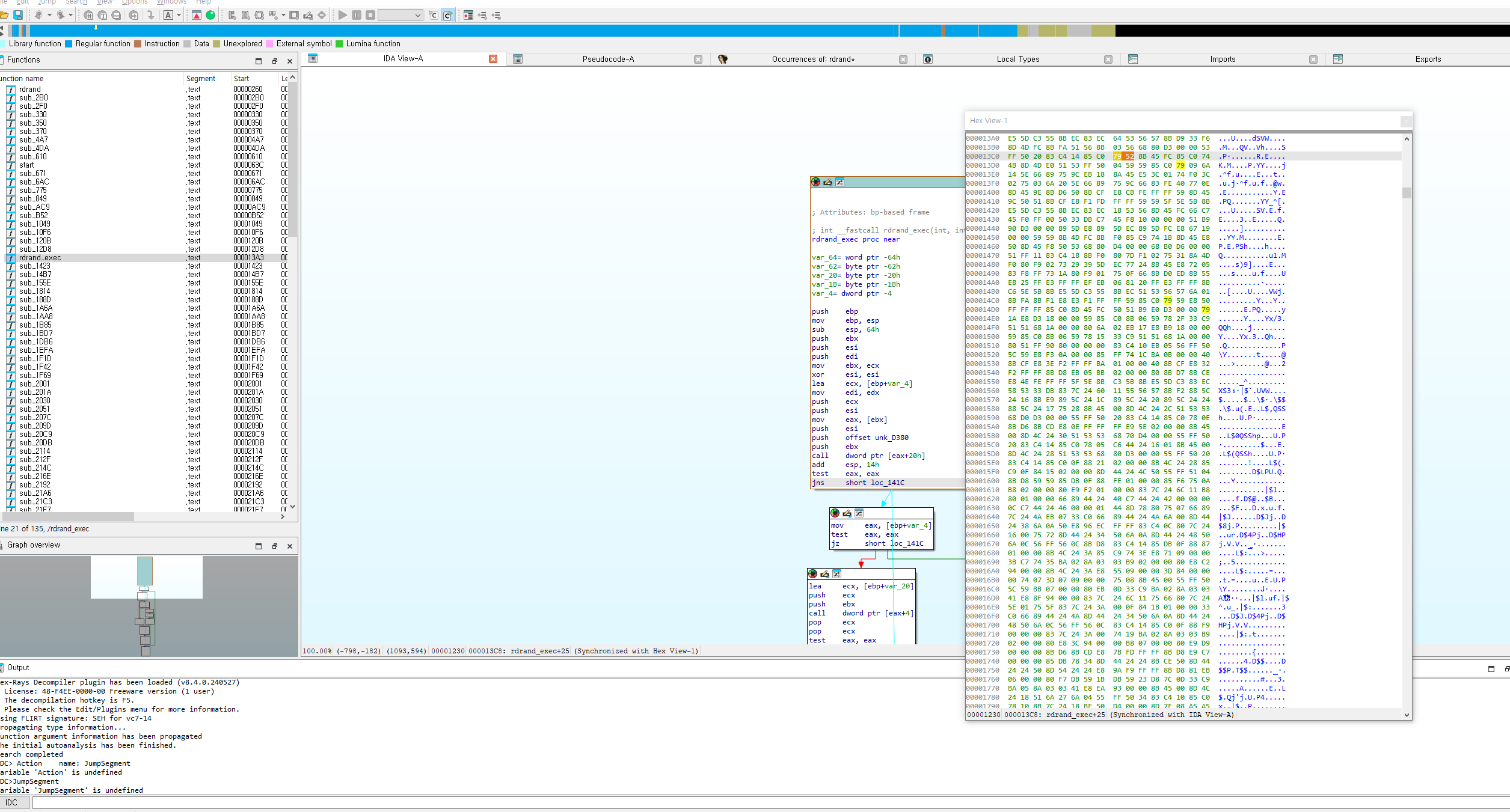This screenshot has height=812, width=1510.
Task: Close the Pseudocode-A tab
Action: (698, 59)
